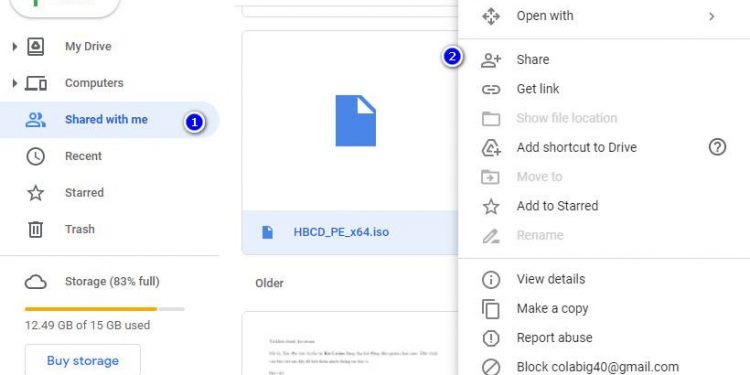Click the Get link chain icon
750x375 pixels.
[x=491, y=89]
